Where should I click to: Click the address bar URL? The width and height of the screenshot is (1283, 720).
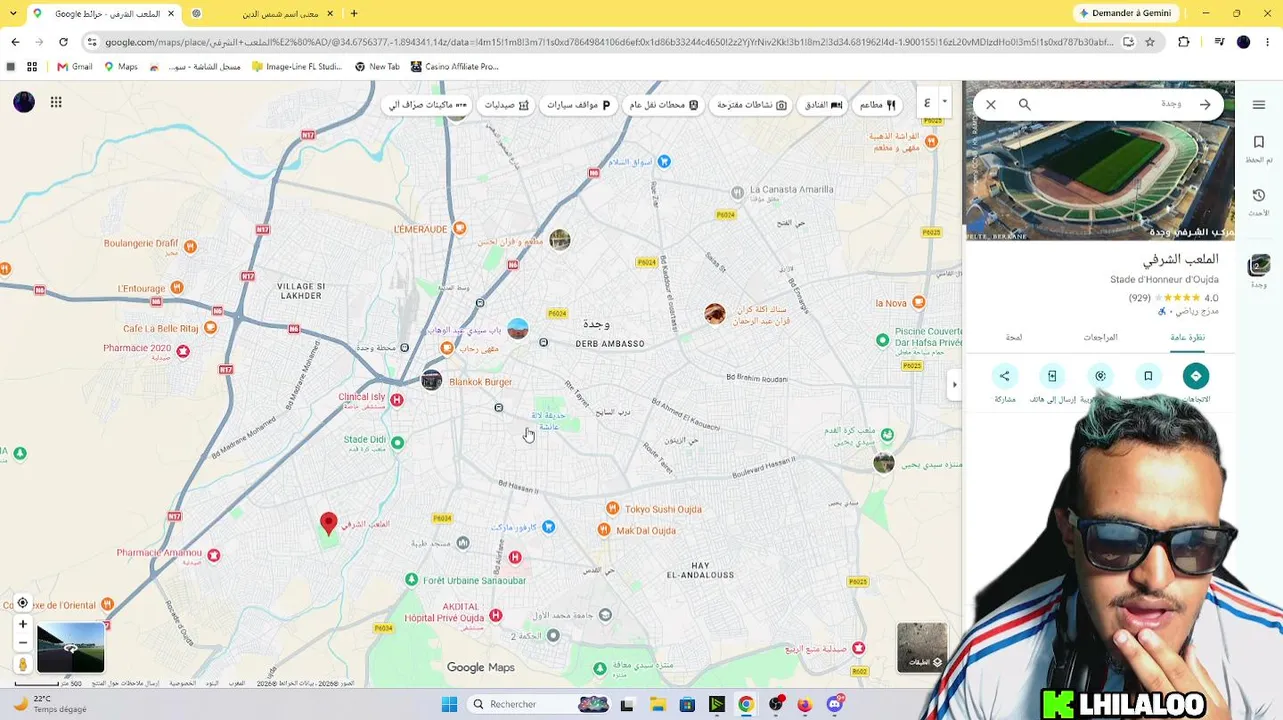[608, 42]
